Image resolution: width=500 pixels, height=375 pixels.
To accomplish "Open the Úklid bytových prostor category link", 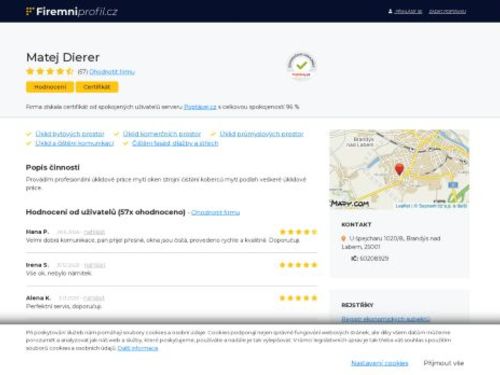I will 70,134.
